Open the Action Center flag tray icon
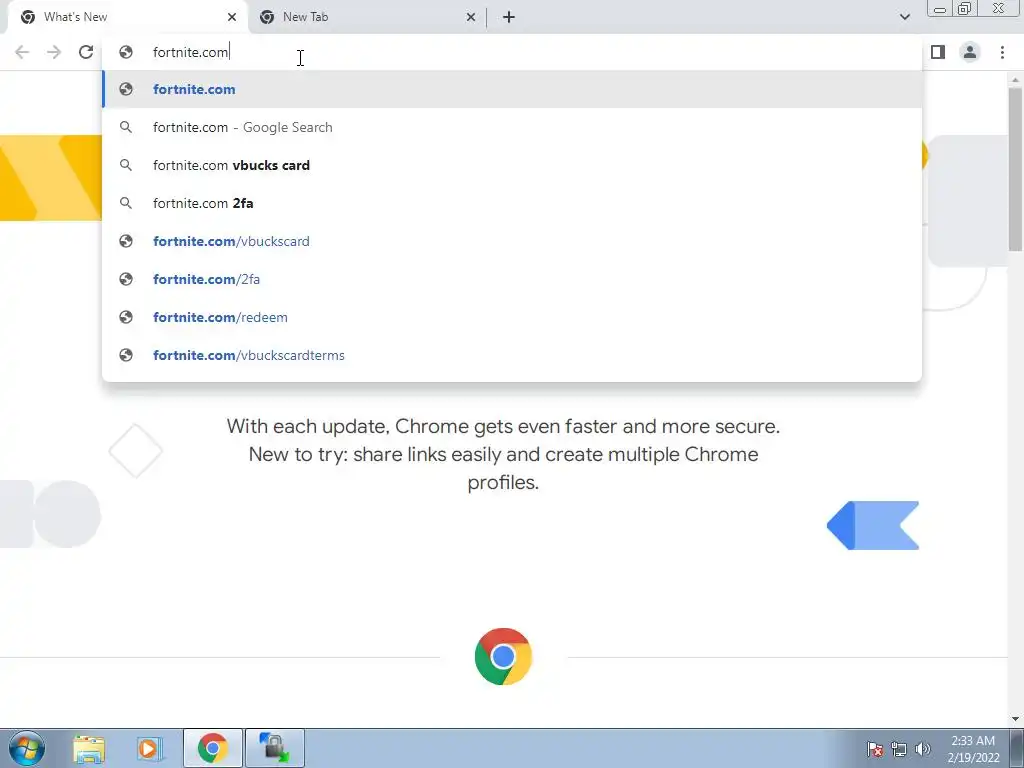Viewport: 1024px width, 768px height. pos(875,749)
